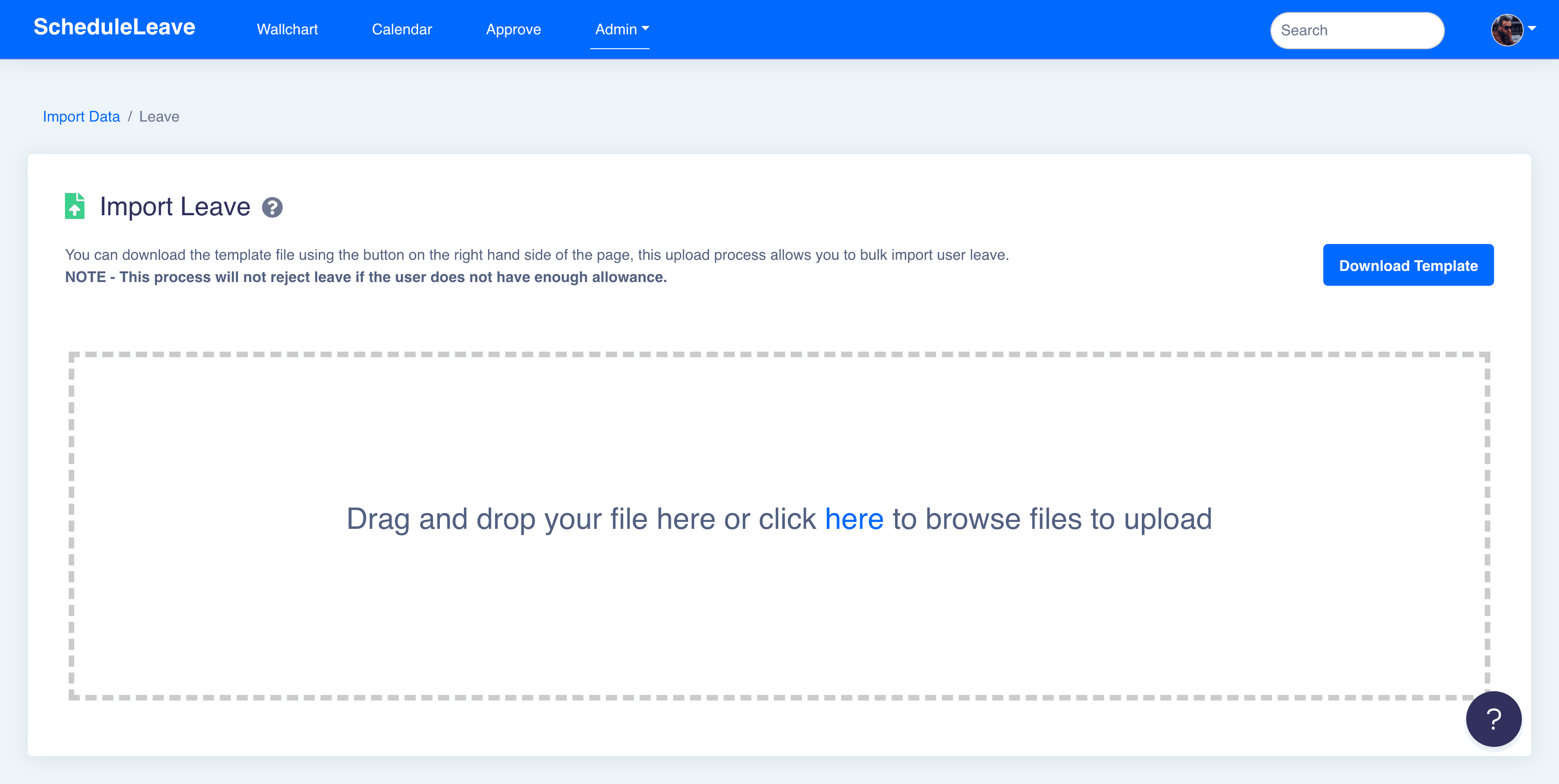Open the Wallchart page
The image size is (1559, 784).
pyautogui.click(x=287, y=29)
